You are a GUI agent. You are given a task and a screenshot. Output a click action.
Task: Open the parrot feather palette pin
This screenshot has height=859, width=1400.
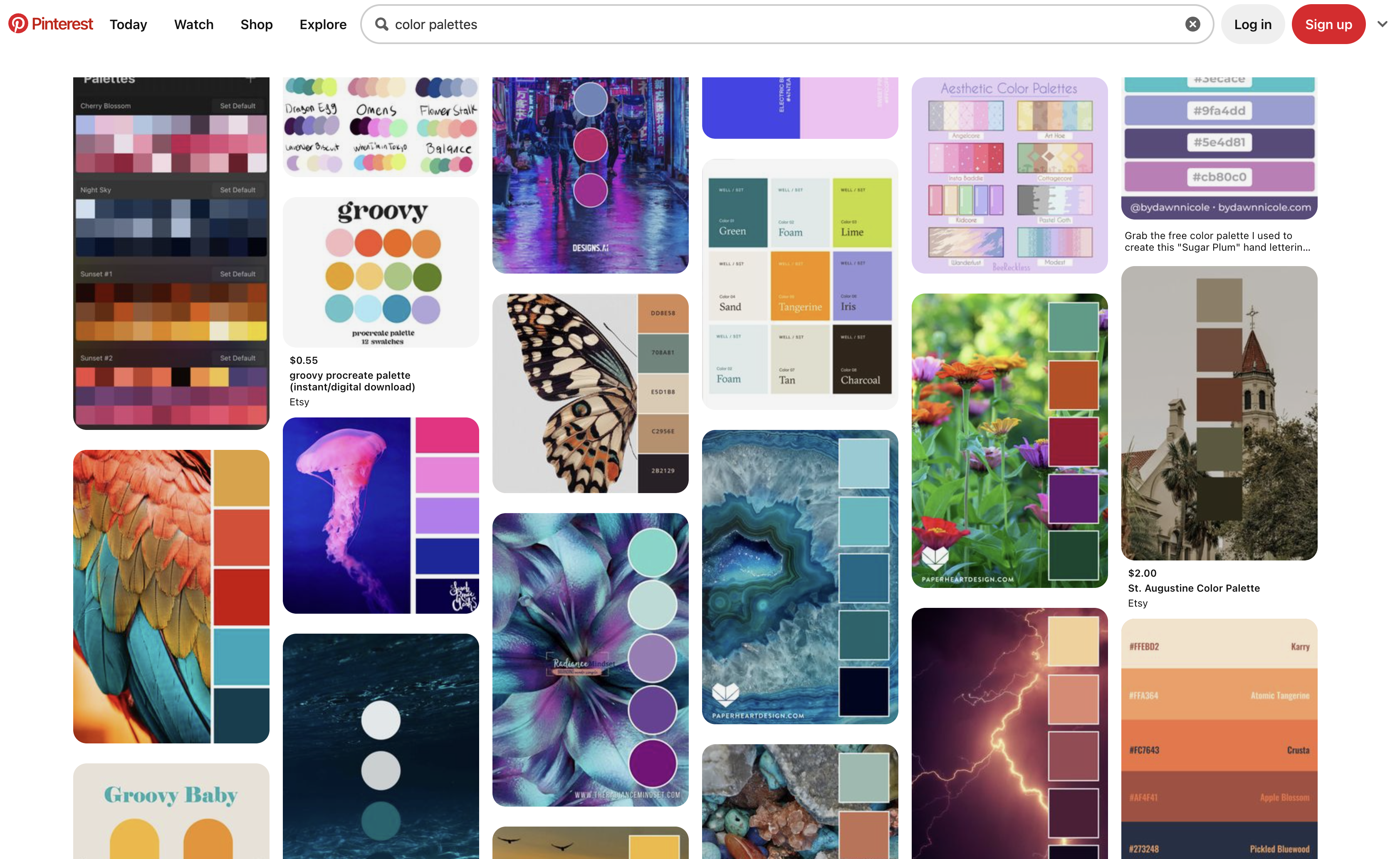pyautogui.click(x=171, y=597)
